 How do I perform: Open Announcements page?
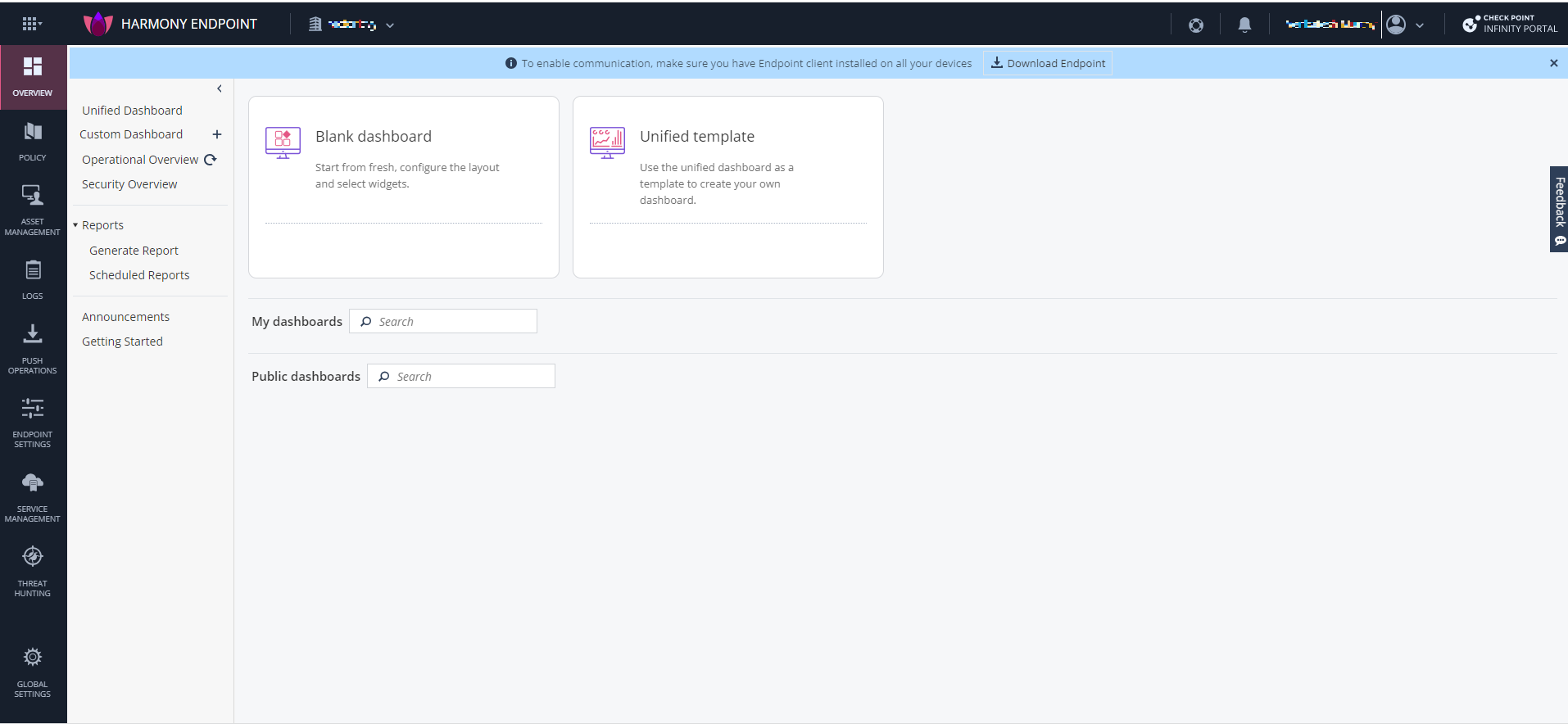125,317
